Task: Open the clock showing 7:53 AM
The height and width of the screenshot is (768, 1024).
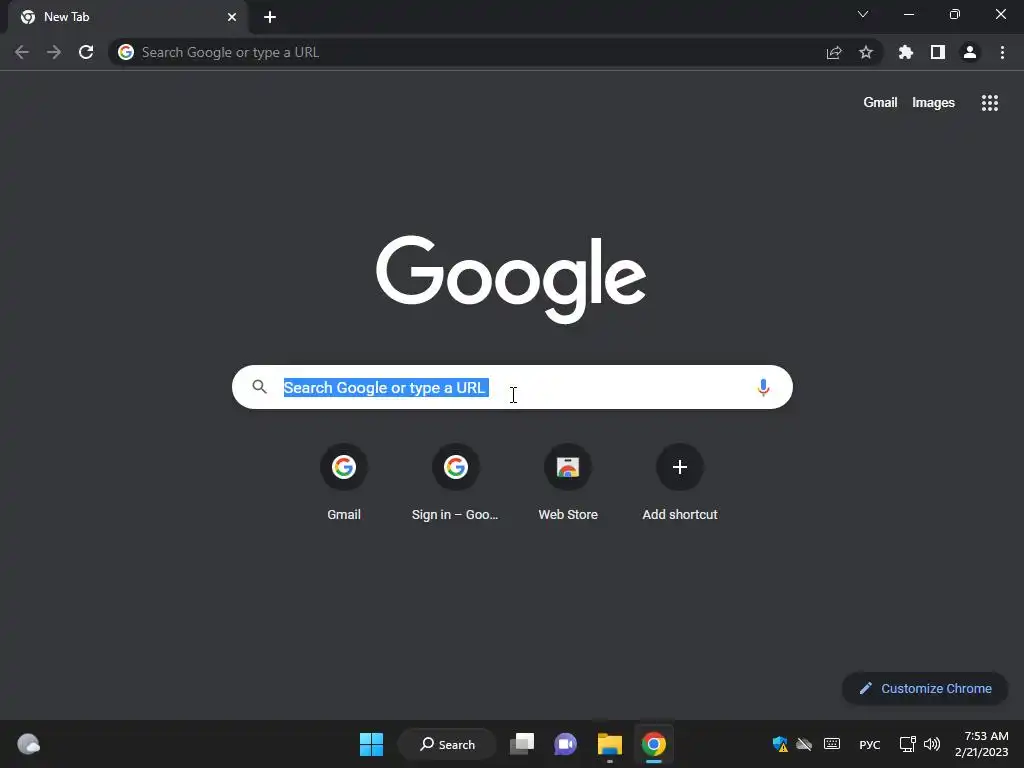Action: [982, 744]
